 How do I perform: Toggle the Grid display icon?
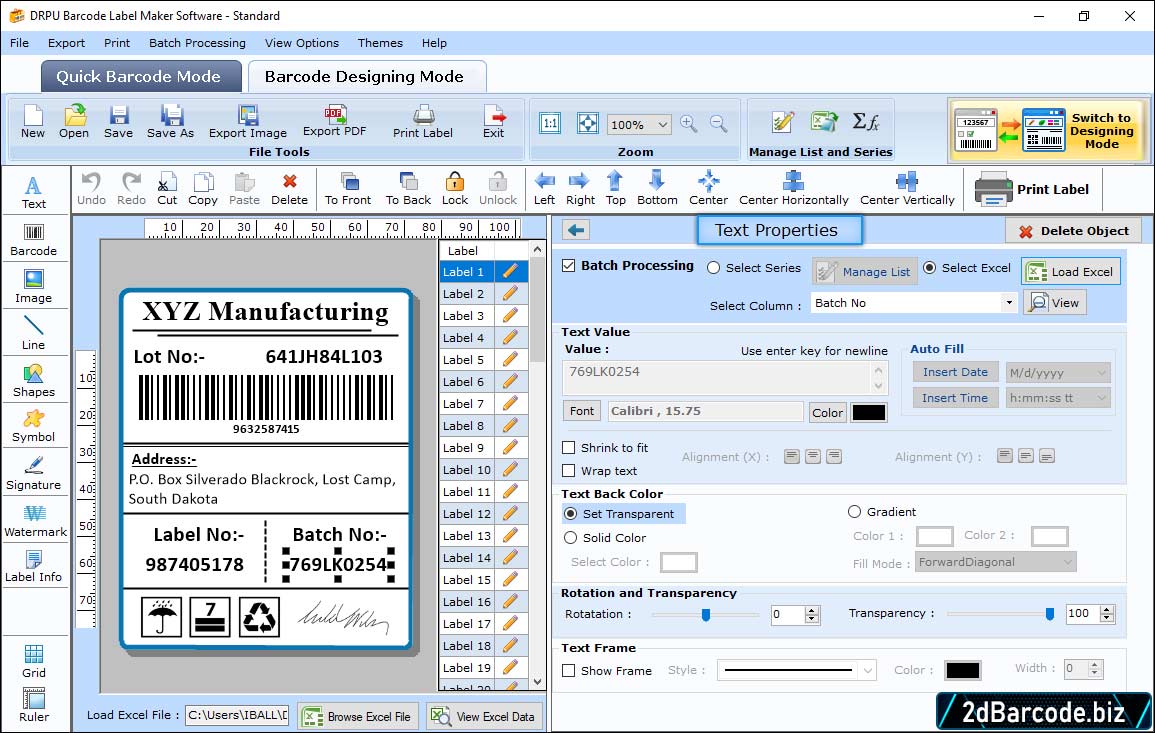34,660
